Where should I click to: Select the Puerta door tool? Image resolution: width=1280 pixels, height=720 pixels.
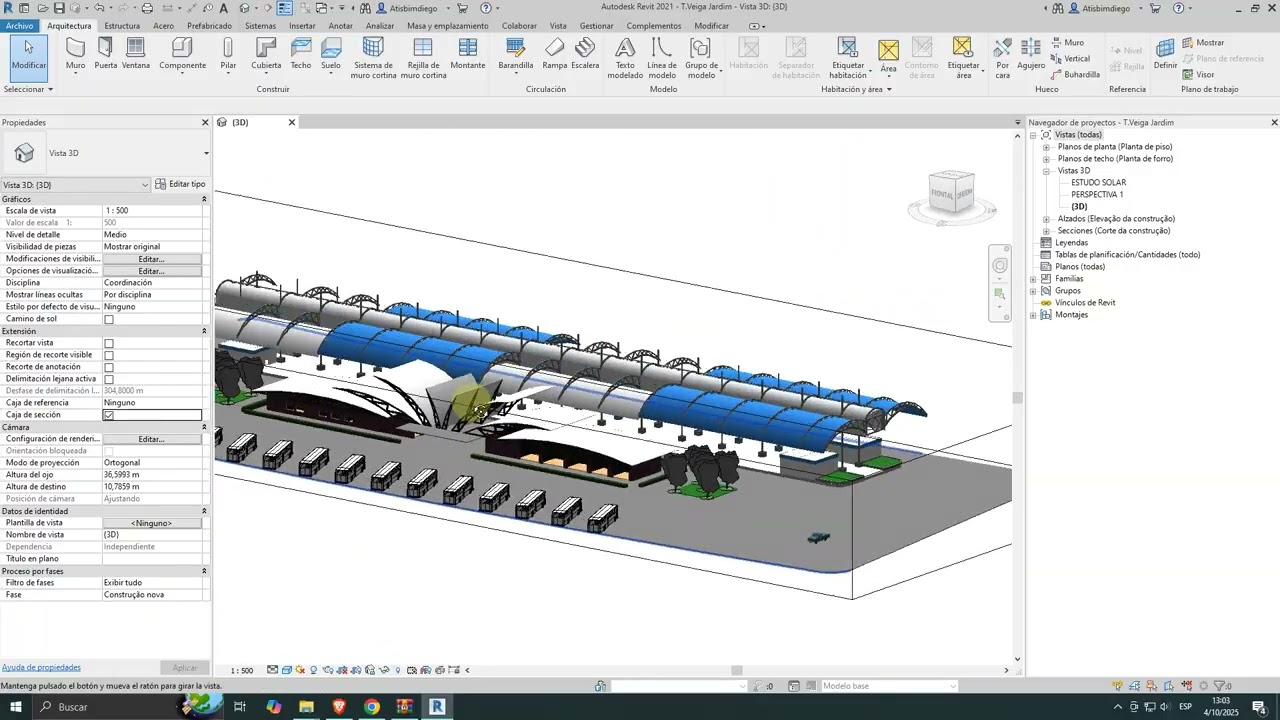click(x=105, y=54)
